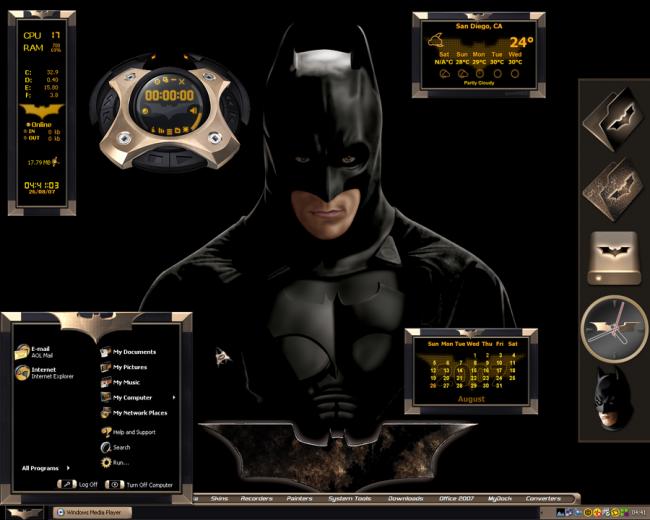Launch Internet Explorer from start menu

pos(44,372)
